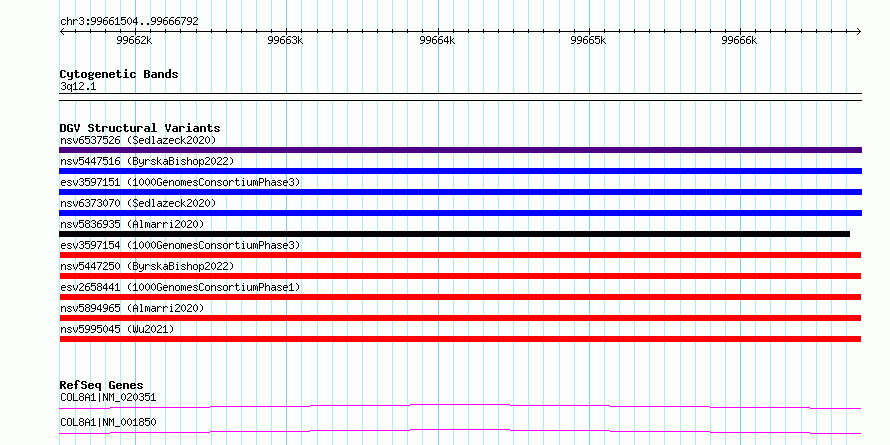The height and width of the screenshot is (445, 890).
Task: Click the red esv2658441 variant bar
Action: (460, 297)
